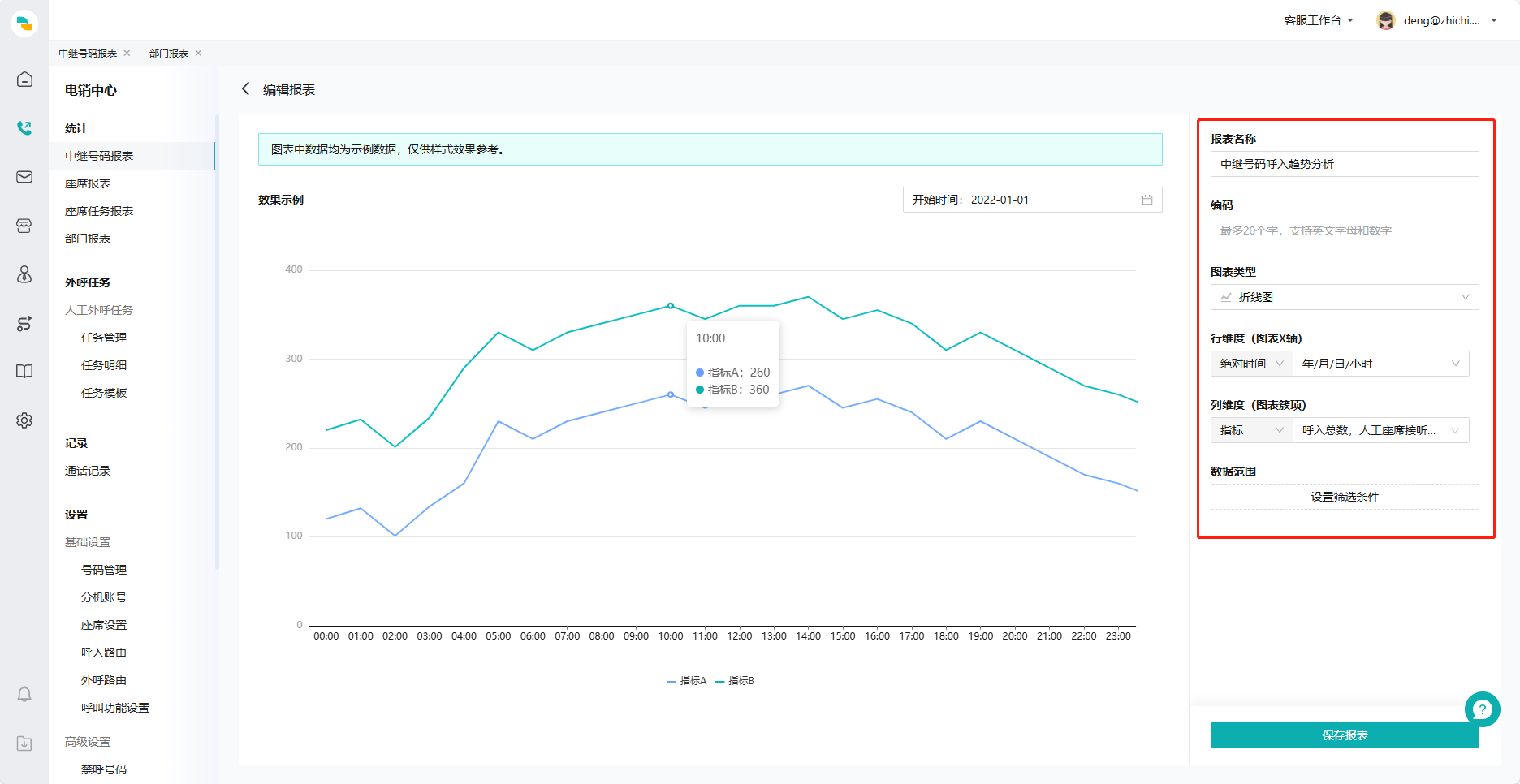The image size is (1520, 784).
Task: Click the side menu vertical scrollbar
Action: pos(217,341)
